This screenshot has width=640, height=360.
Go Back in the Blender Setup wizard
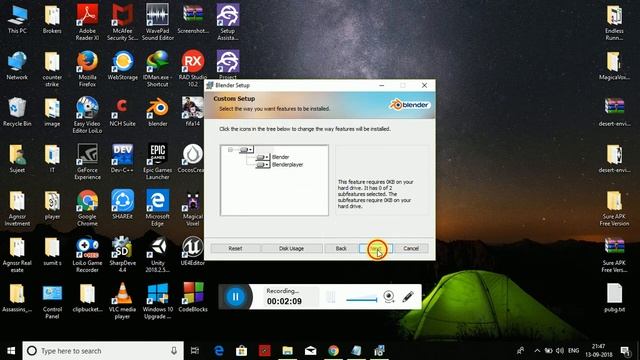[341, 248]
